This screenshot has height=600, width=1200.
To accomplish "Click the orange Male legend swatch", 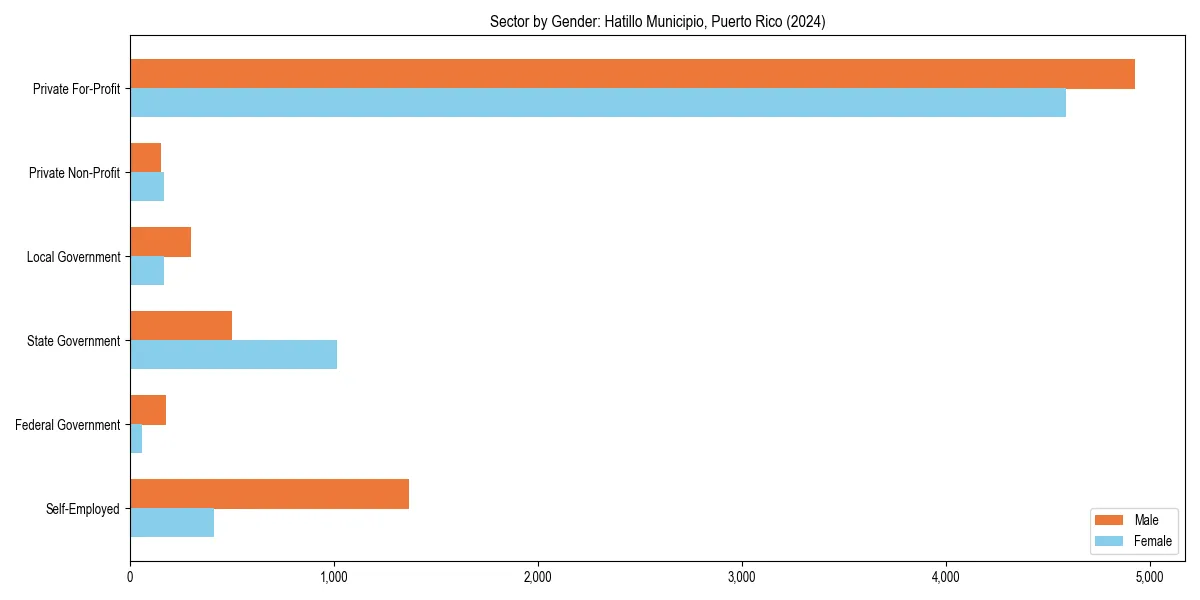I will 1110,520.
